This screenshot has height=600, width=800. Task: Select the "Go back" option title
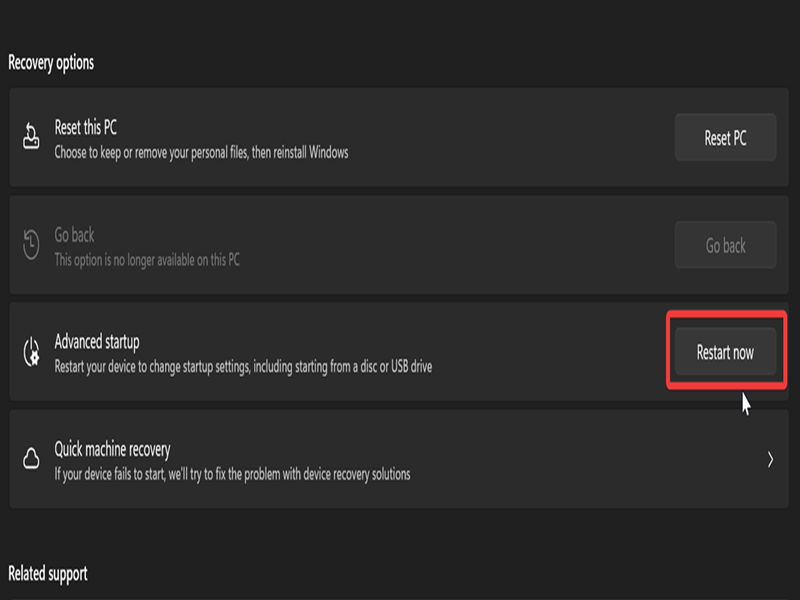pyautogui.click(x=74, y=235)
